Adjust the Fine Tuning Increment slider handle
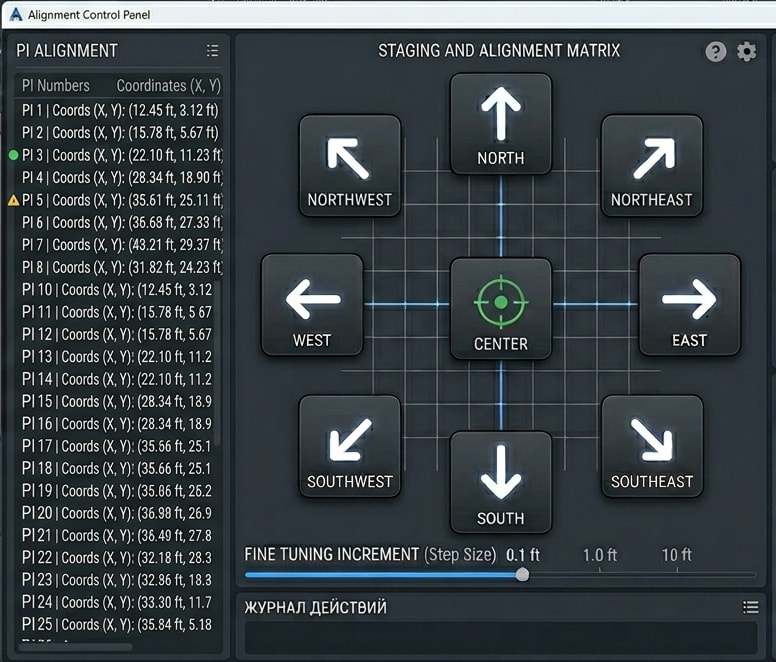Viewport: 776px width, 662px height. tap(522, 575)
